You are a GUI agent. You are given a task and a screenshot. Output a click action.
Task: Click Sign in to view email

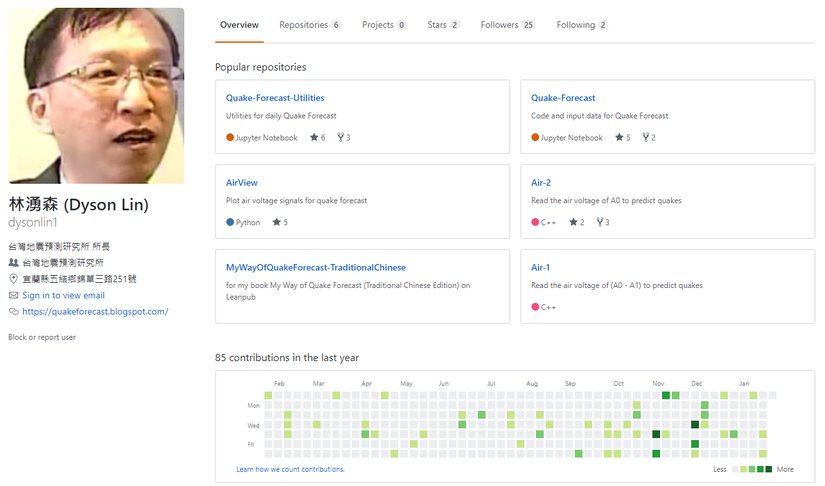pyautogui.click(x=63, y=295)
